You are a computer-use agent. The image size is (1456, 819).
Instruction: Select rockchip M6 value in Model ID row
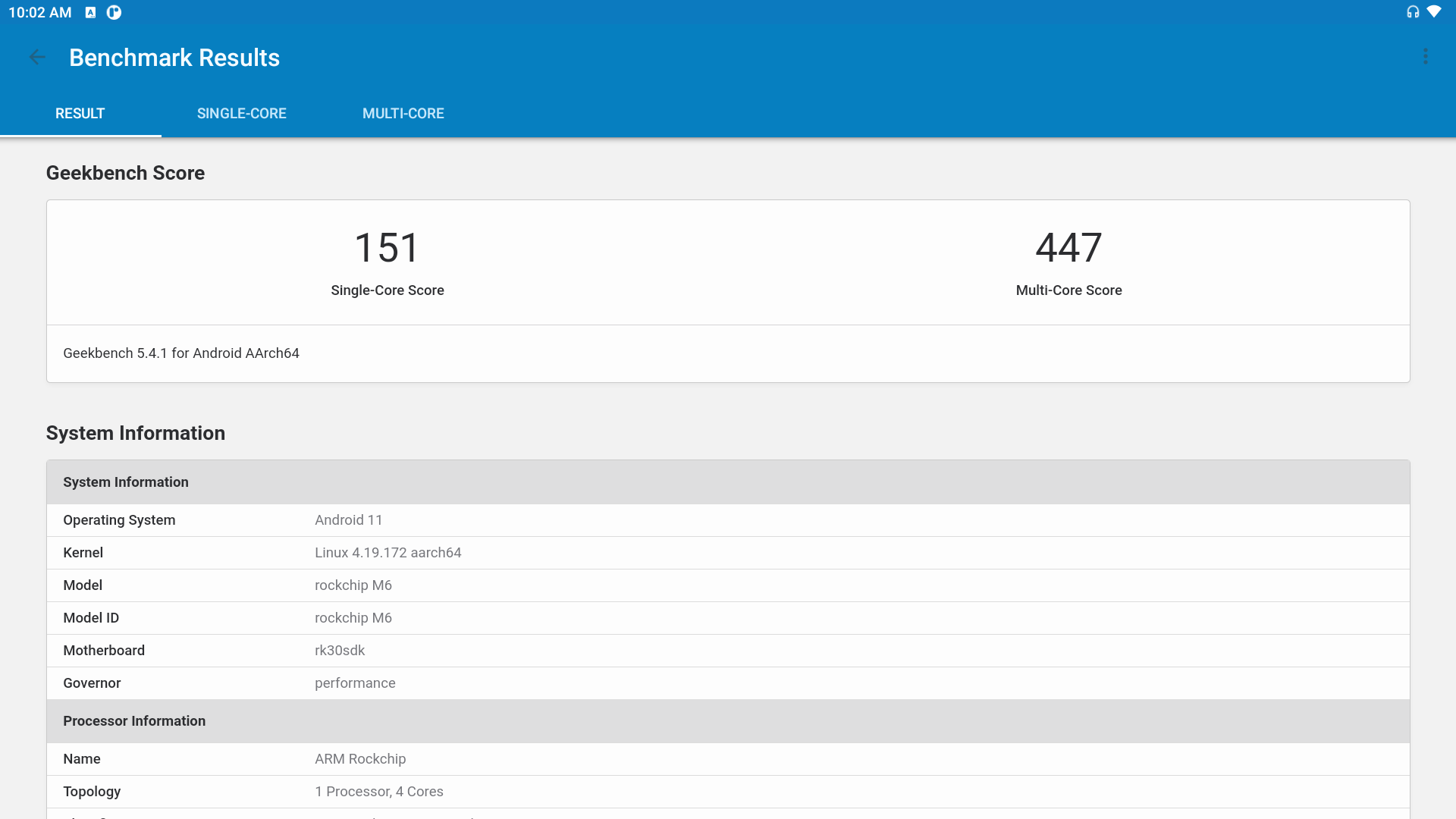coord(353,618)
